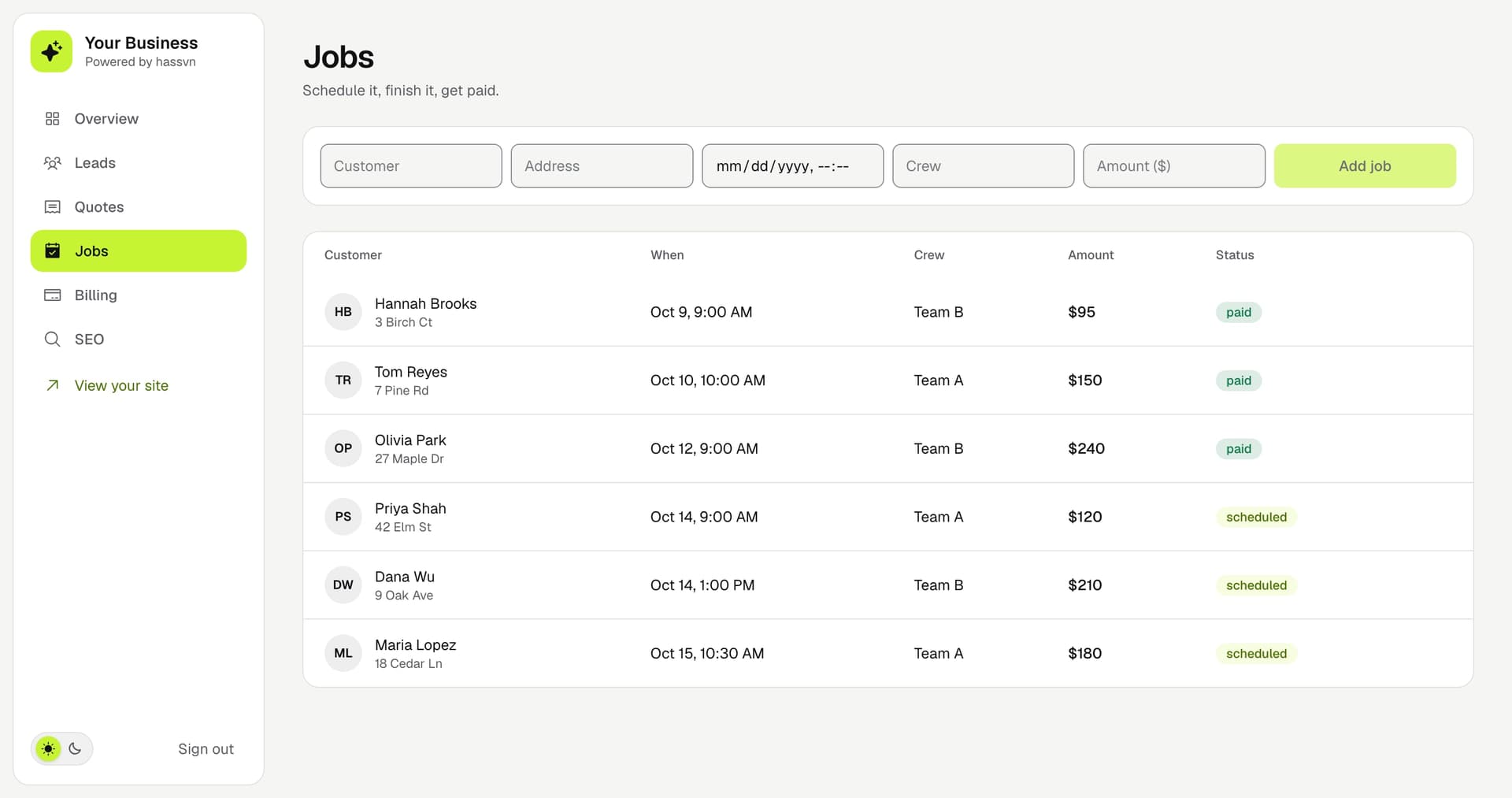Click the ML avatar for Maria Lopez
Image resolution: width=1512 pixels, height=798 pixels.
[x=343, y=653]
